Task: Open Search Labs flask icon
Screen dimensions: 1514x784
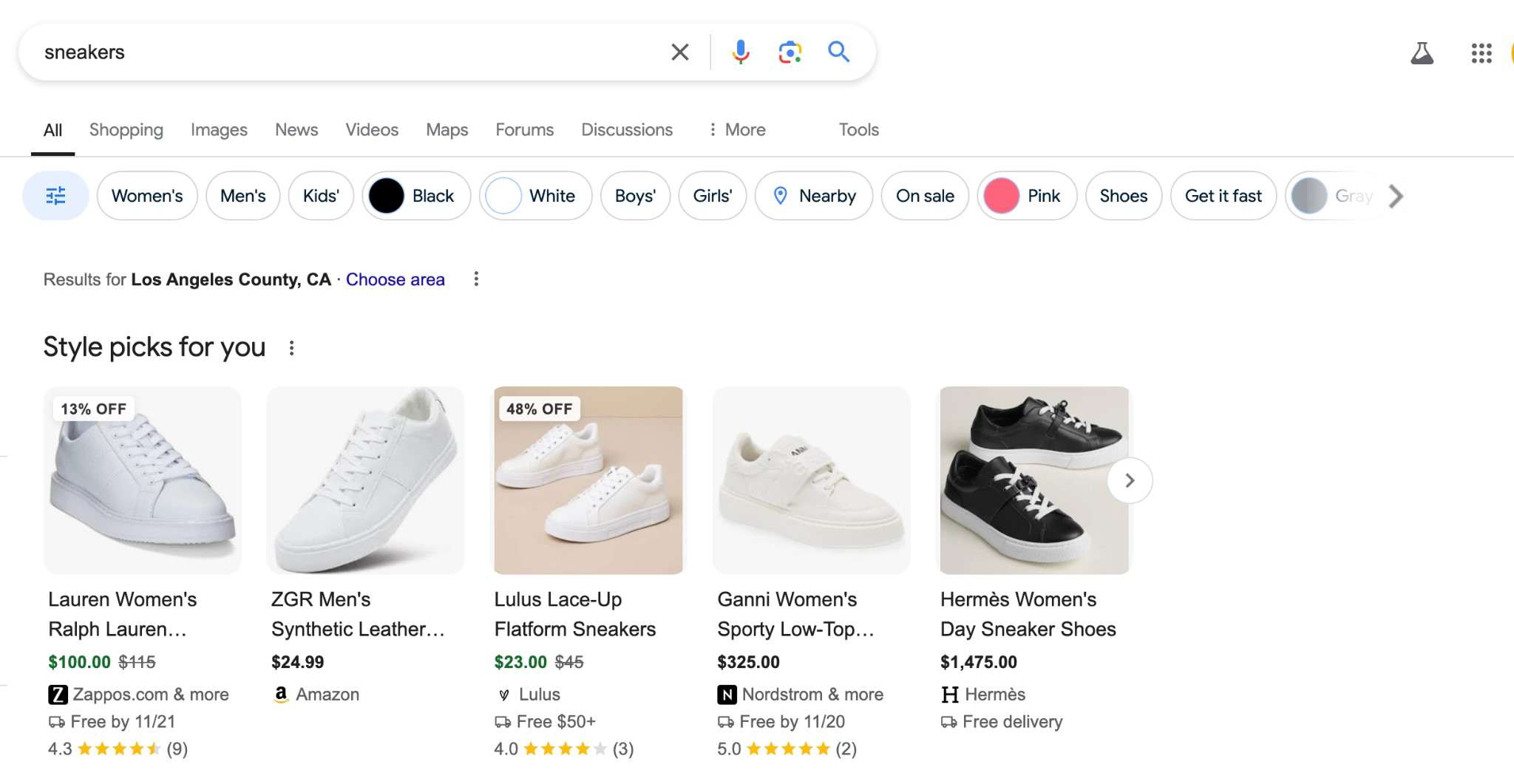Action: point(1422,52)
